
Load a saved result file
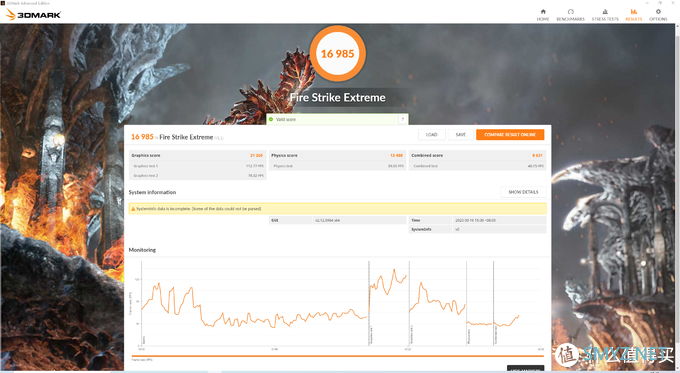pyautogui.click(x=432, y=134)
